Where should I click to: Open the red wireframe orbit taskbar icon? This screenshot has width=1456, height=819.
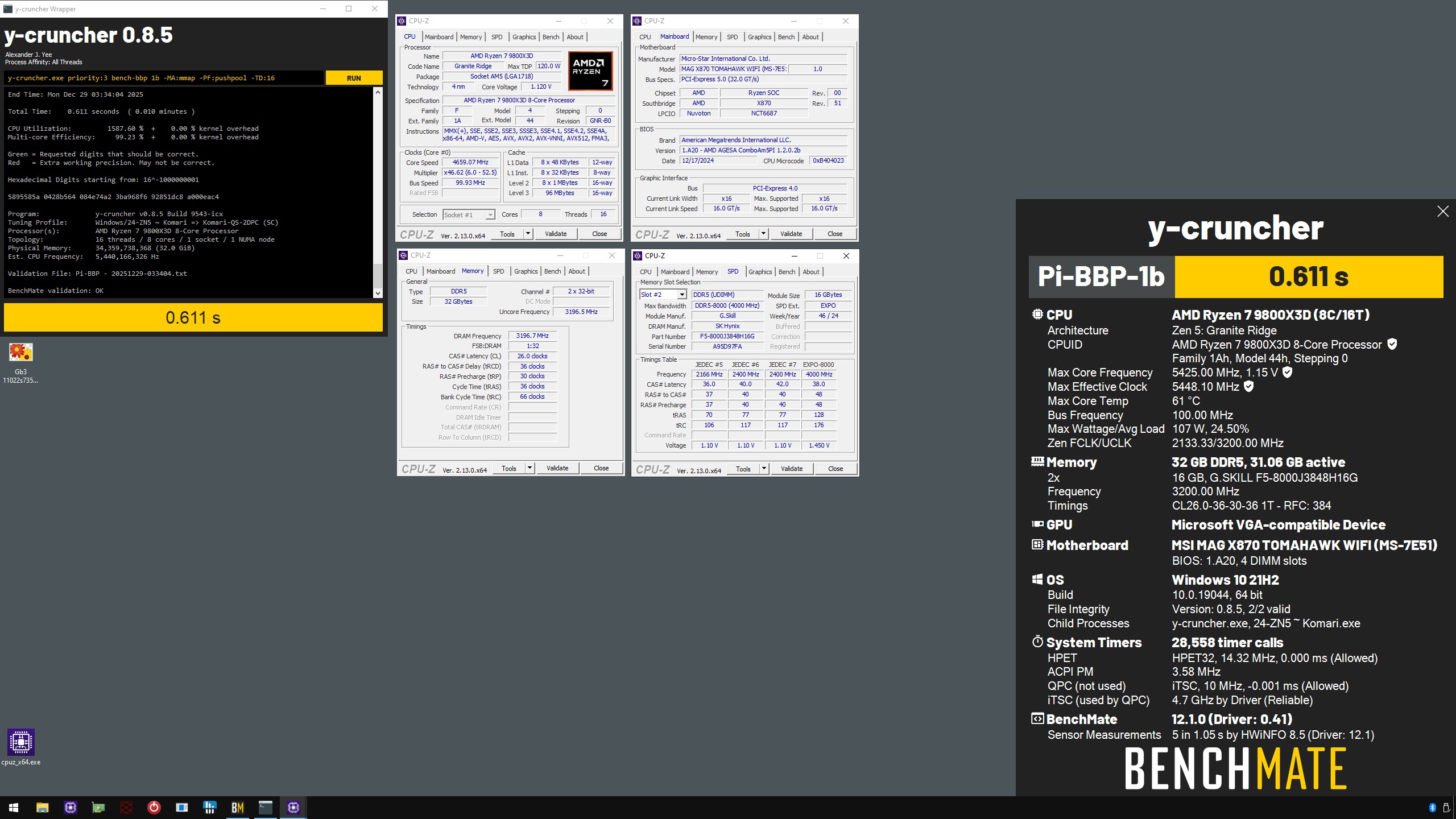(x=126, y=807)
